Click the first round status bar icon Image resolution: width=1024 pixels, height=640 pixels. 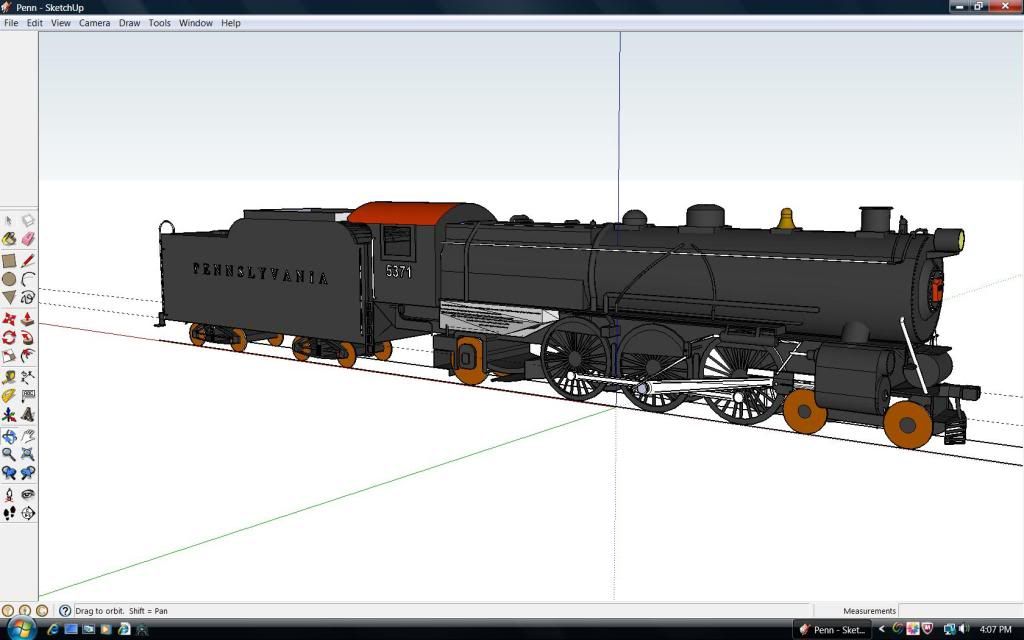(x=8, y=611)
